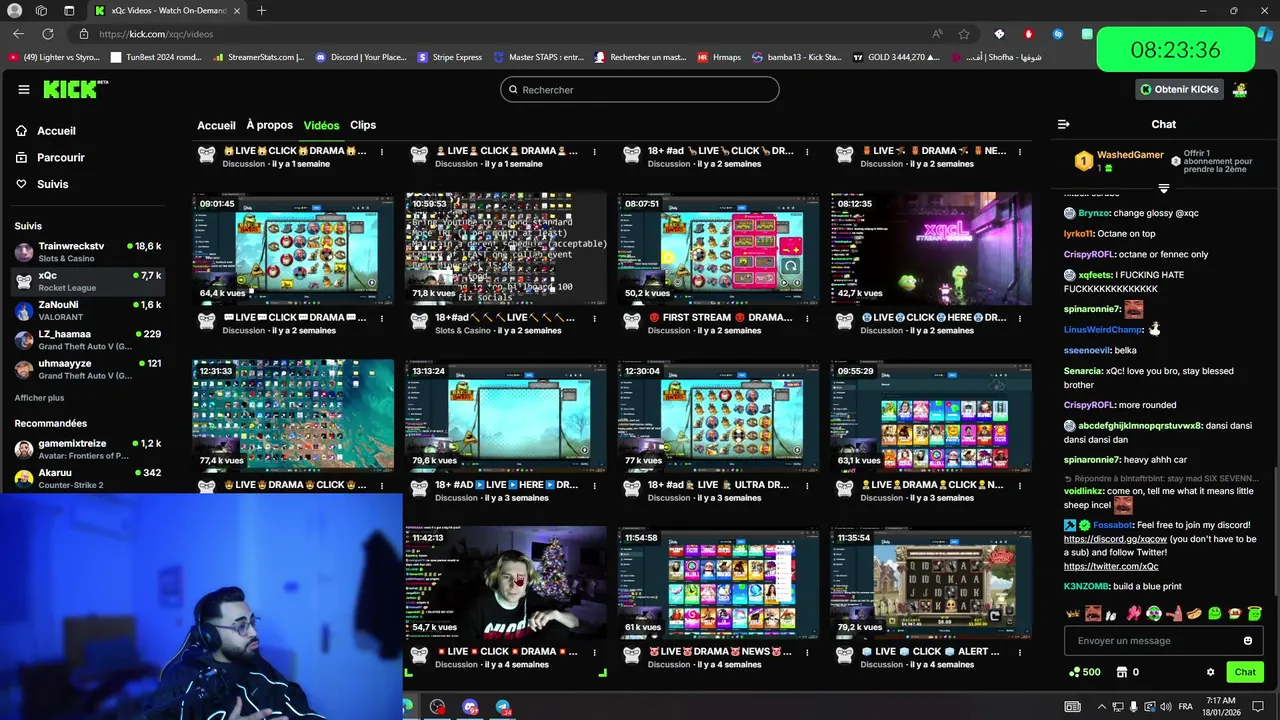Open a new browser tab

tap(261, 10)
